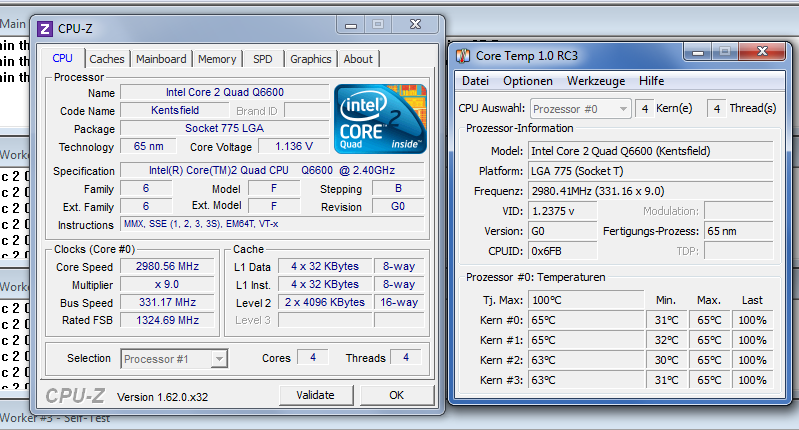Click the Package value Socket 775 LGA
The image size is (799, 430).
pyautogui.click(x=225, y=128)
